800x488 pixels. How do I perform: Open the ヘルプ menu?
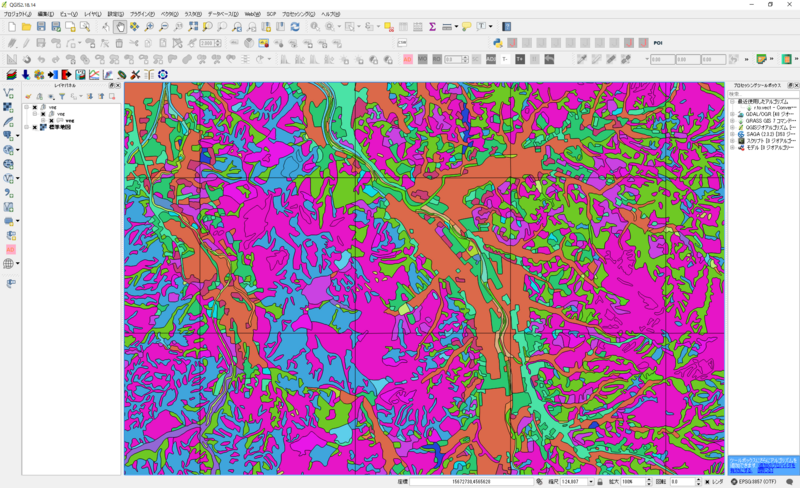click(330, 14)
